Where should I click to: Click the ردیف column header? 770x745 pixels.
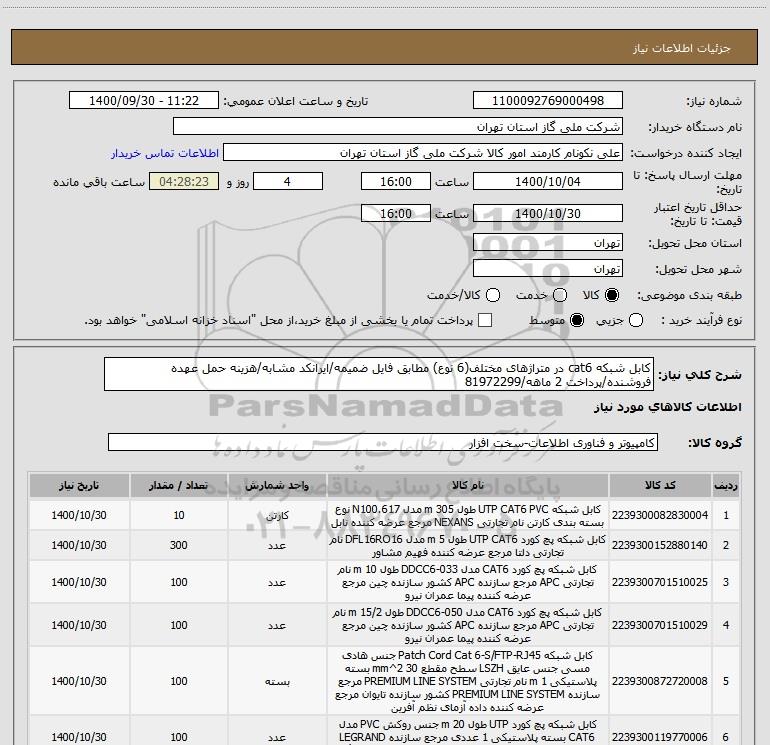click(x=726, y=486)
